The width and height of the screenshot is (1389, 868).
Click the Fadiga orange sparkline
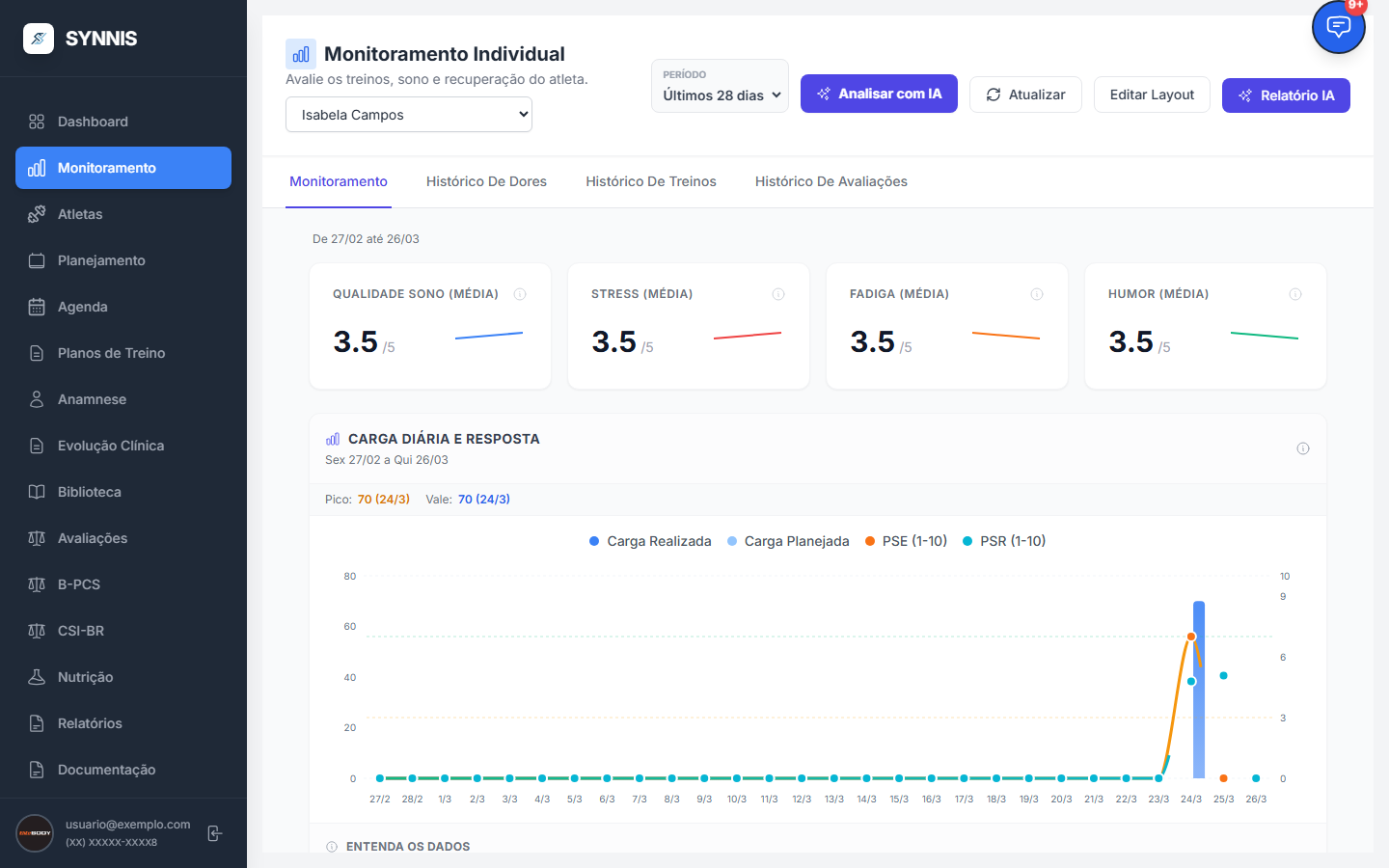click(x=1006, y=336)
